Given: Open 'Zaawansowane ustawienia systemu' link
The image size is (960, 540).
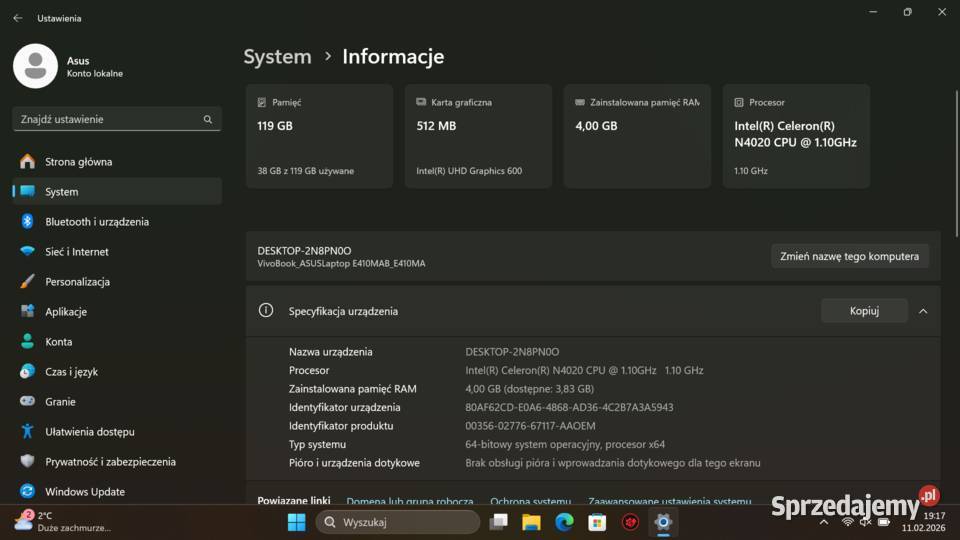Looking at the screenshot, I should click(x=669, y=501).
